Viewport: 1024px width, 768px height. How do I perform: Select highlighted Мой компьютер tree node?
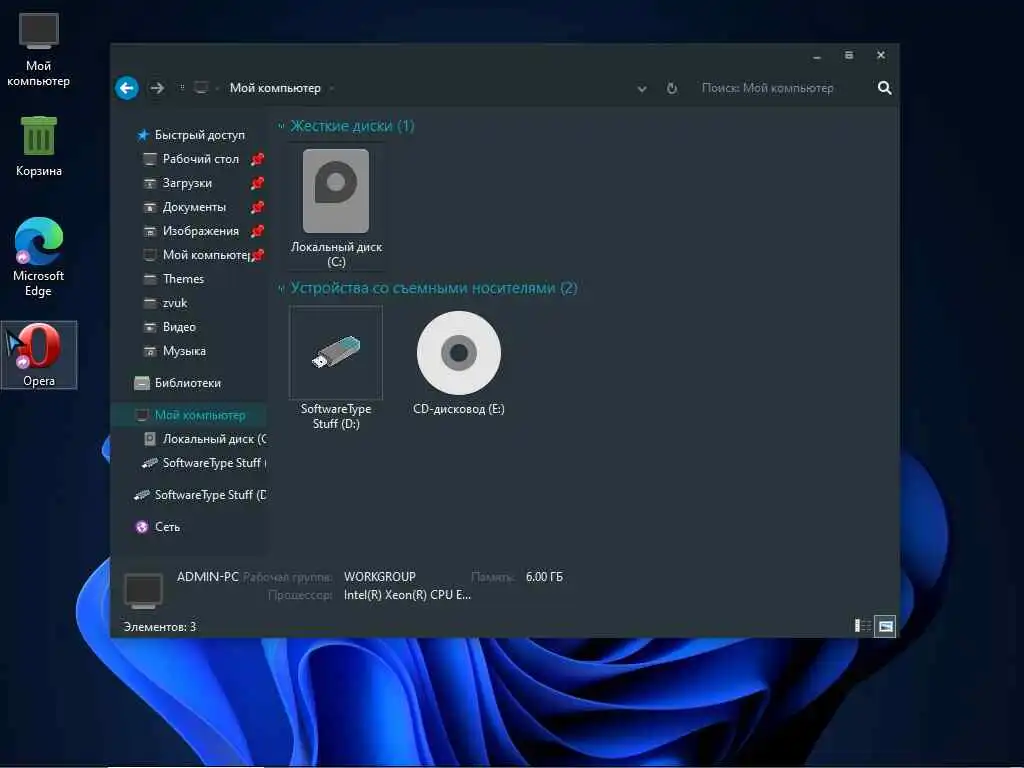point(191,415)
